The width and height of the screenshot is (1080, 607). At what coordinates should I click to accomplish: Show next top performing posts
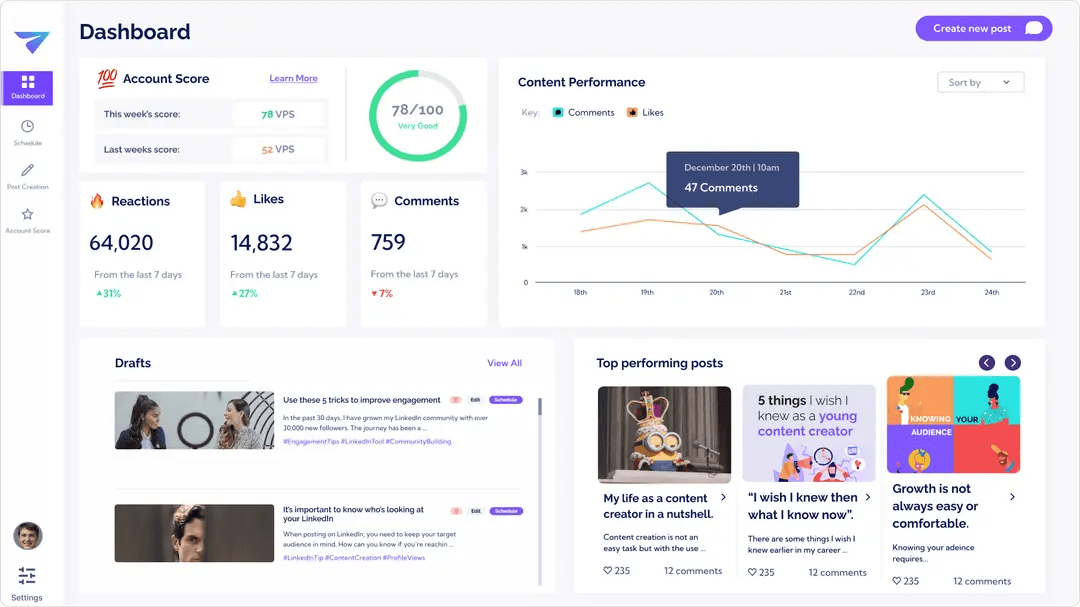pos(1013,363)
